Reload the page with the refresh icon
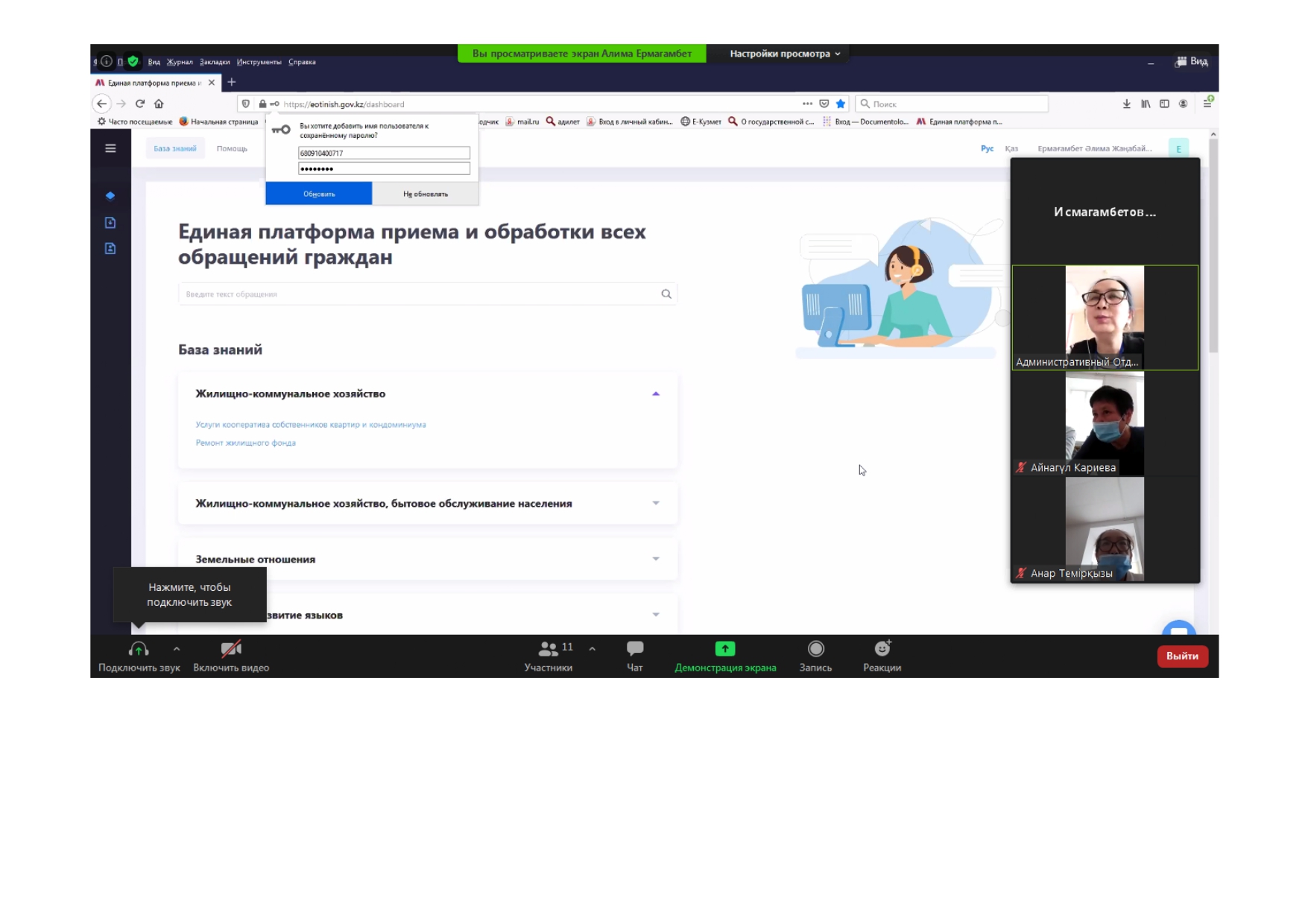This screenshot has width=1308, height=924. [x=140, y=104]
